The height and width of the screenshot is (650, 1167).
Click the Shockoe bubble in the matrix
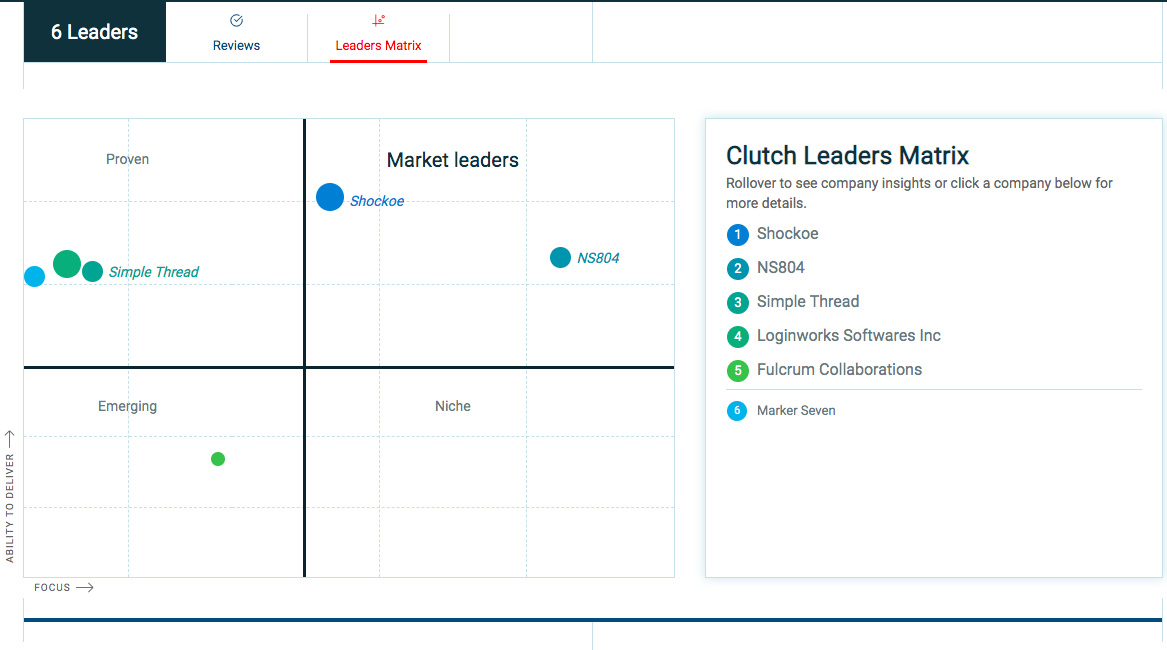[330, 197]
